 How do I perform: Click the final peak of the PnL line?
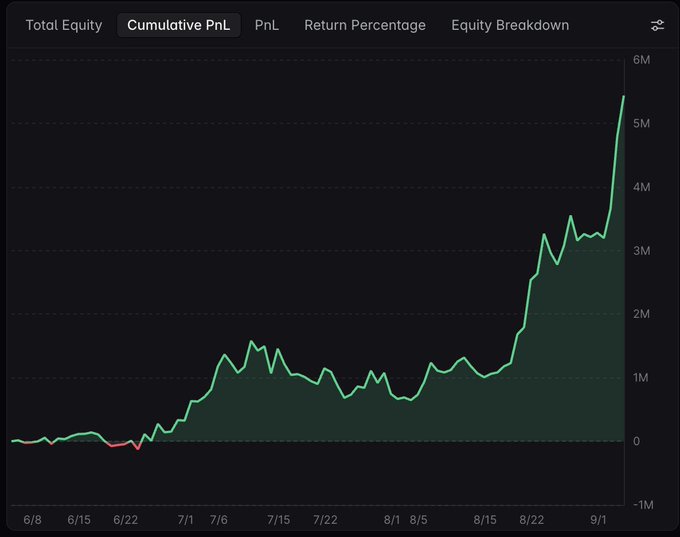[624, 96]
